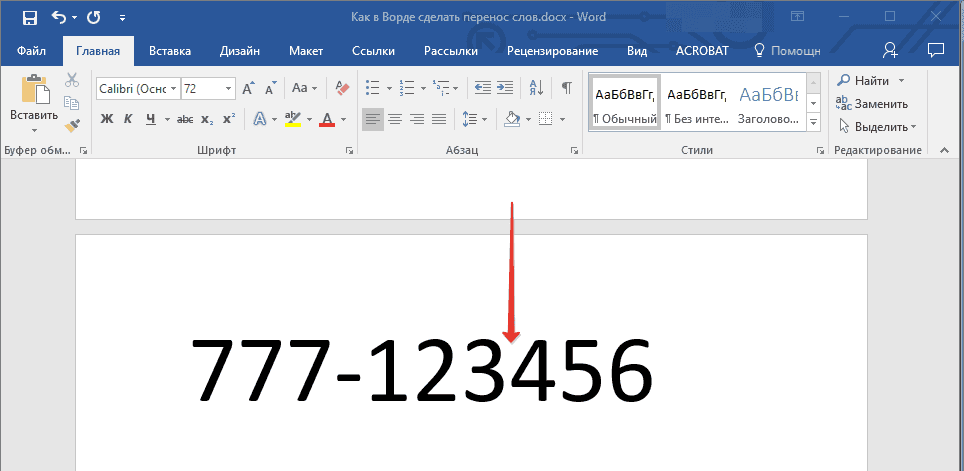Image resolution: width=964 pixels, height=471 pixels.
Task: Apply red font color
Action: point(326,119)
